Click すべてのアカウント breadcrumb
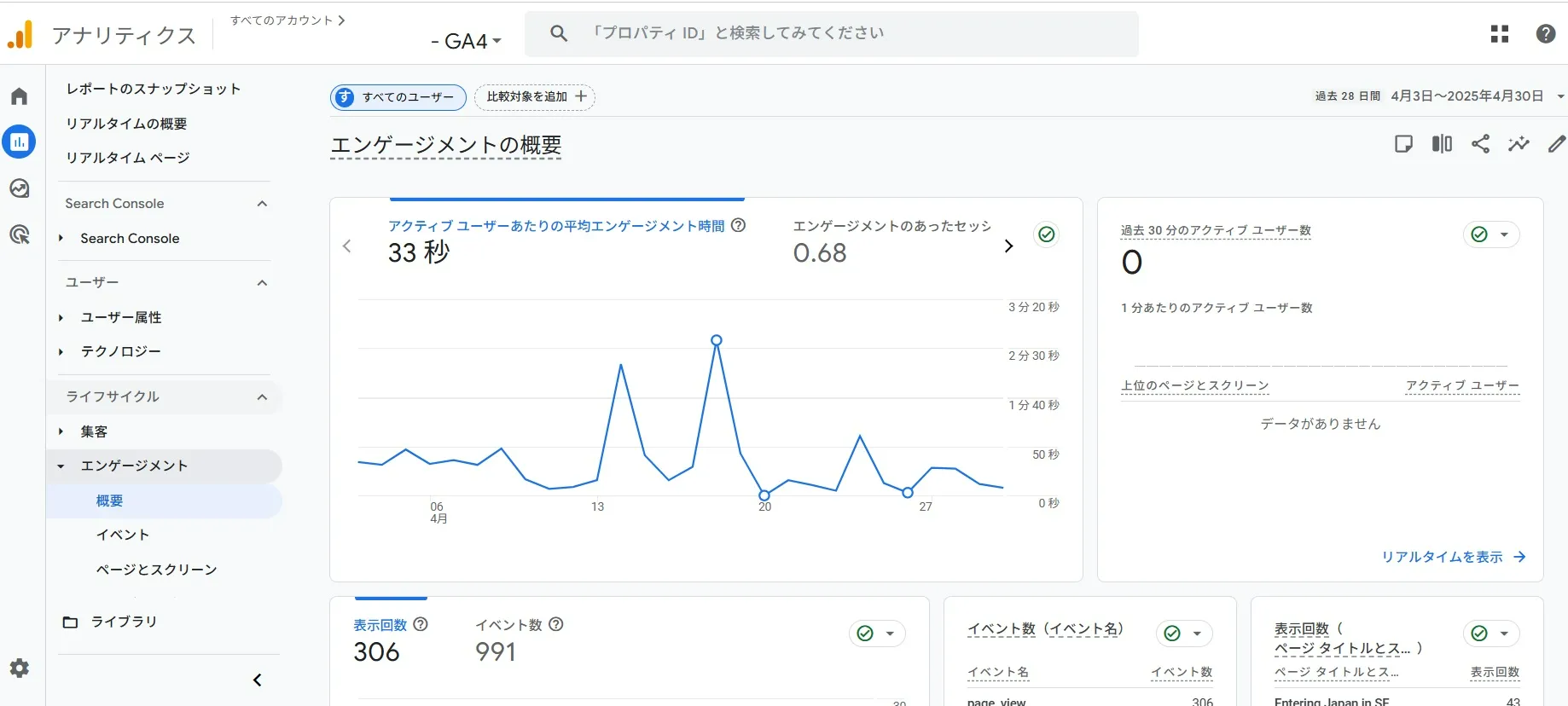 pyautogui.click(x=288, y=20)
